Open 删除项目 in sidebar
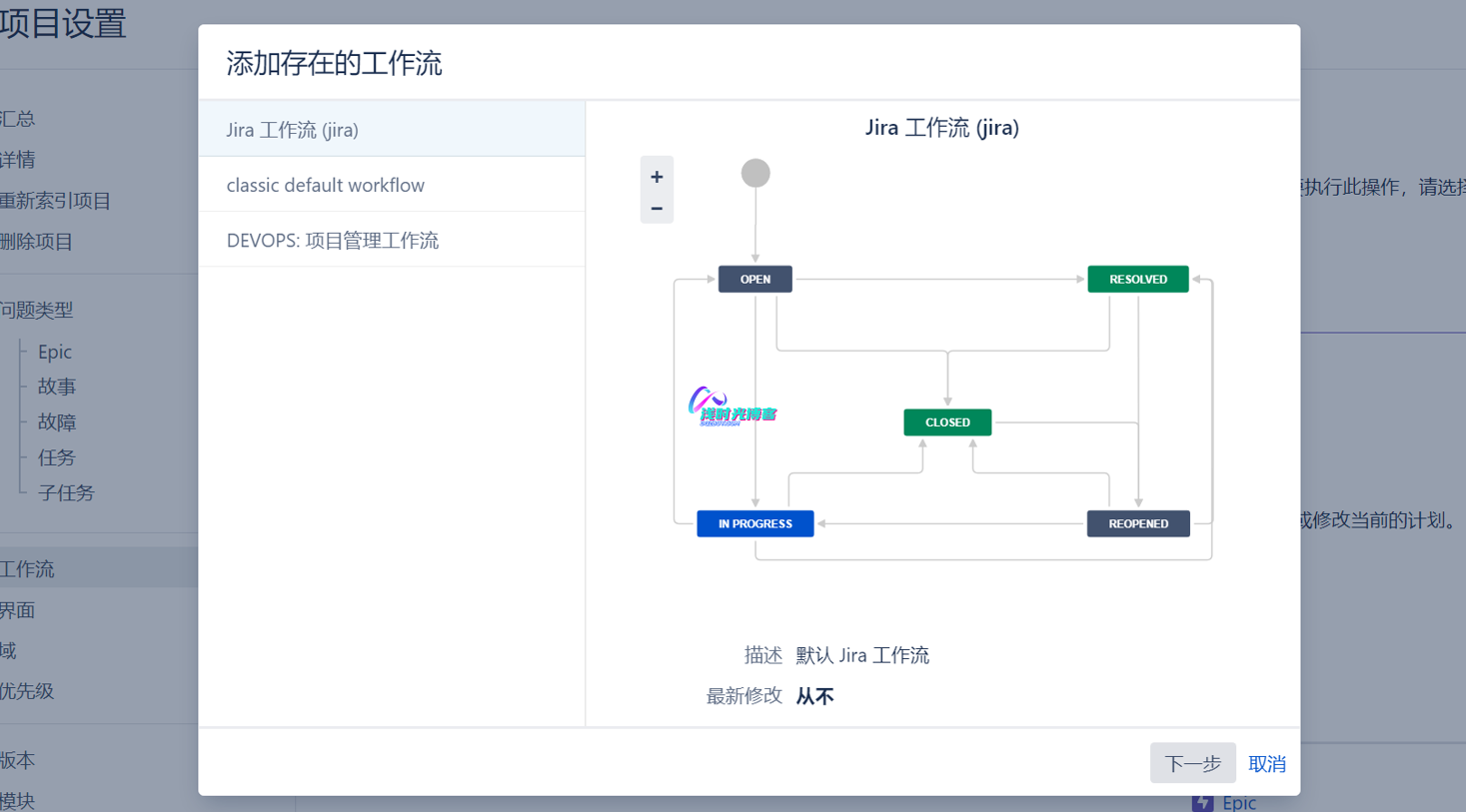This screenshot has height=812, width=1466. point(37,242)
